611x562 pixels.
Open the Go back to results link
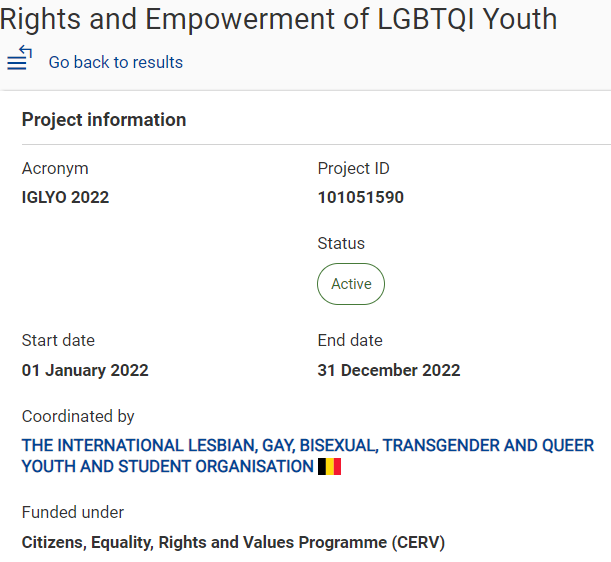click(x=116, y=62)
